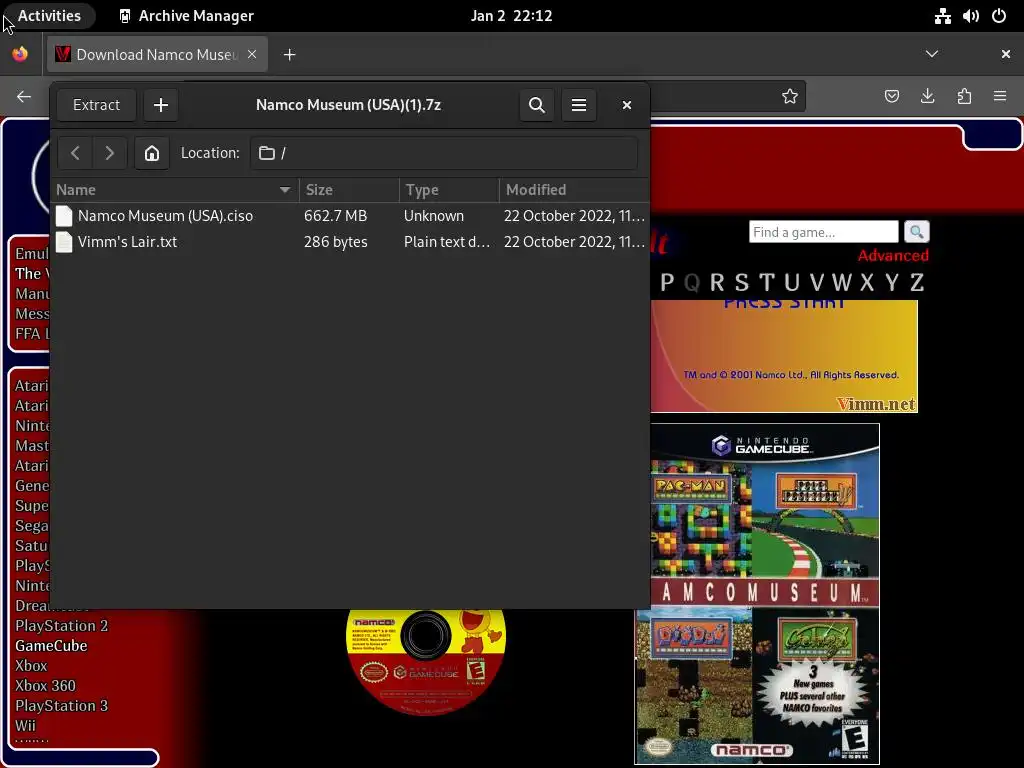Open the Firefox extensions icon
The width and height of the screenshot is (1024, 768).
coord(964,97)
